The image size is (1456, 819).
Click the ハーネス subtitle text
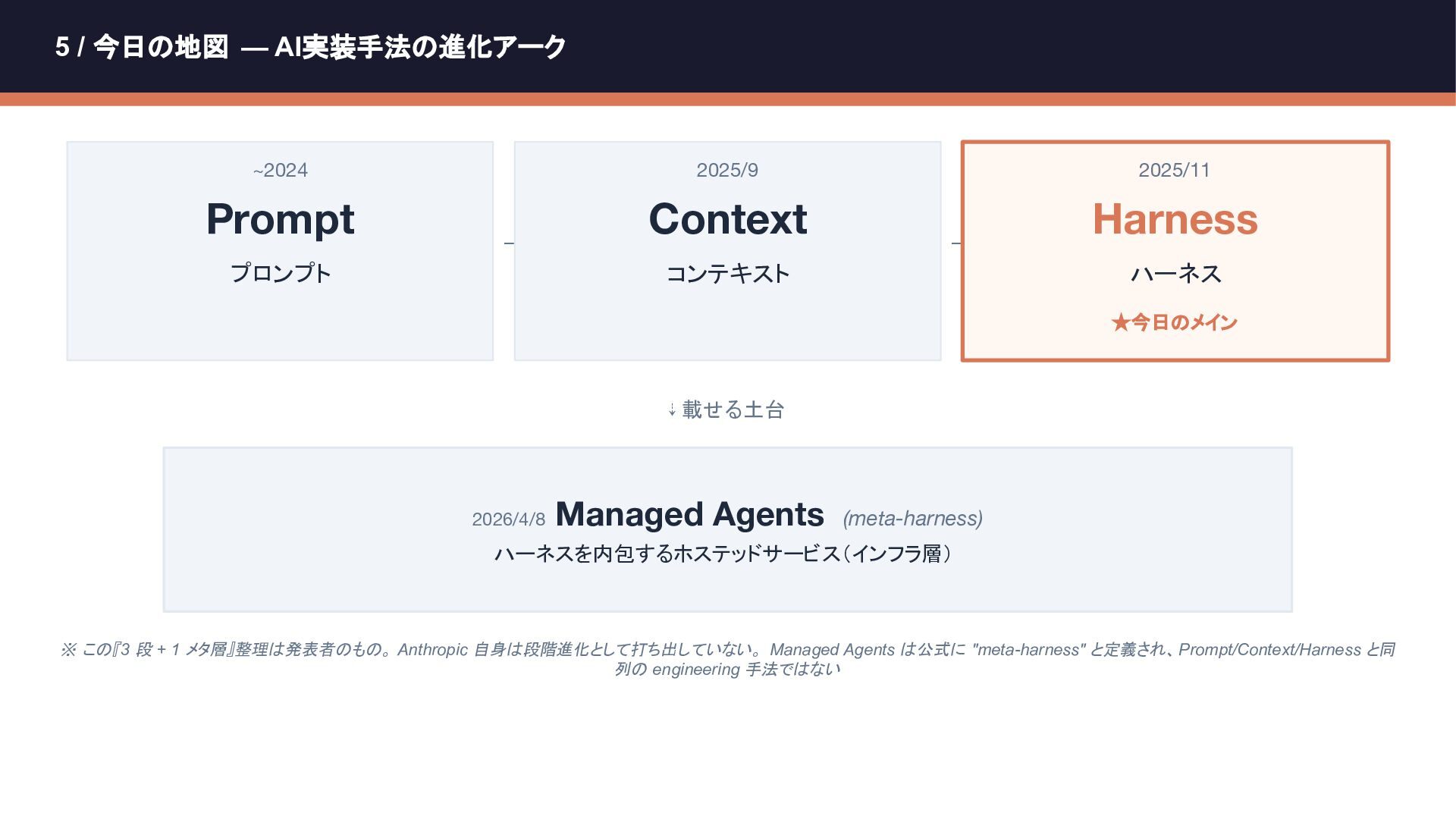coord(1175,273)
